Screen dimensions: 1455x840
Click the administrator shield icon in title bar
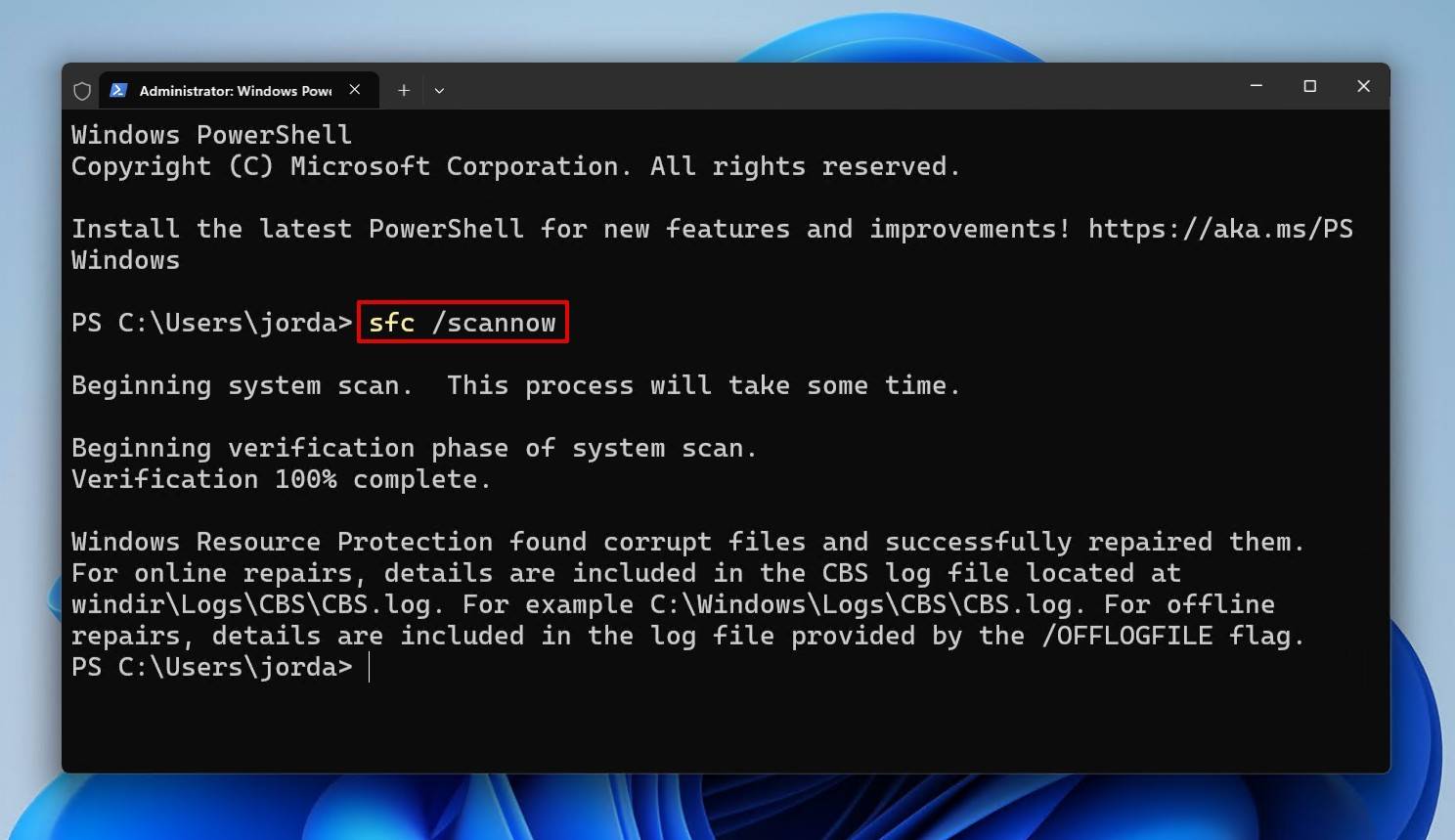(x=82, y=91)
